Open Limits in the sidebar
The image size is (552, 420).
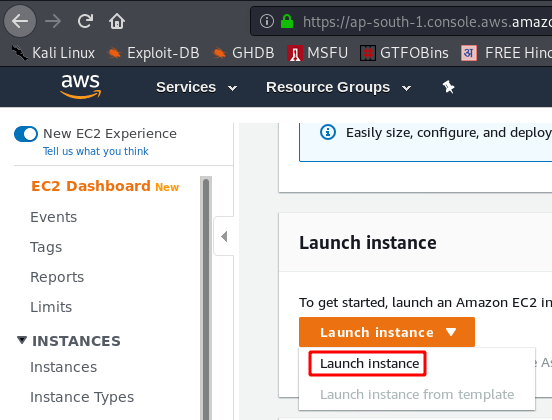pos(51,307)
